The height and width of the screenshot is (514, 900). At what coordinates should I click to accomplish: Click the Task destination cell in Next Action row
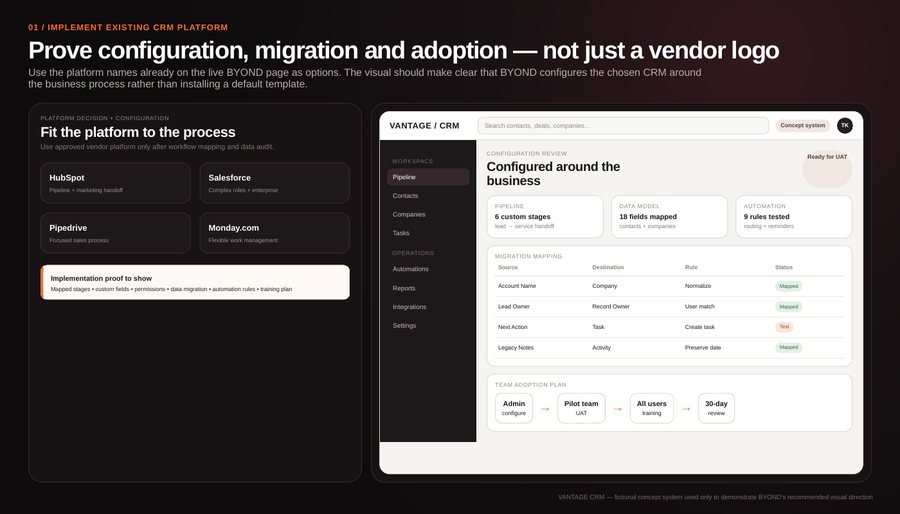click(598, 327)
